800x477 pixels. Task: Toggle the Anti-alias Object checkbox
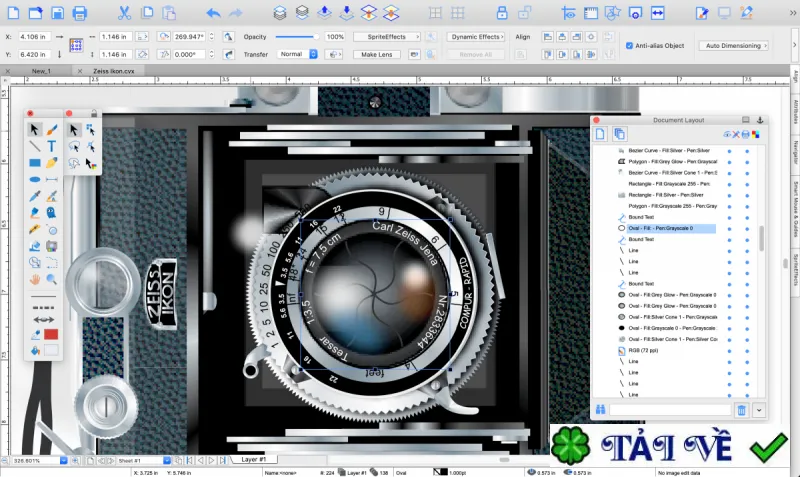tap(629, 45)
